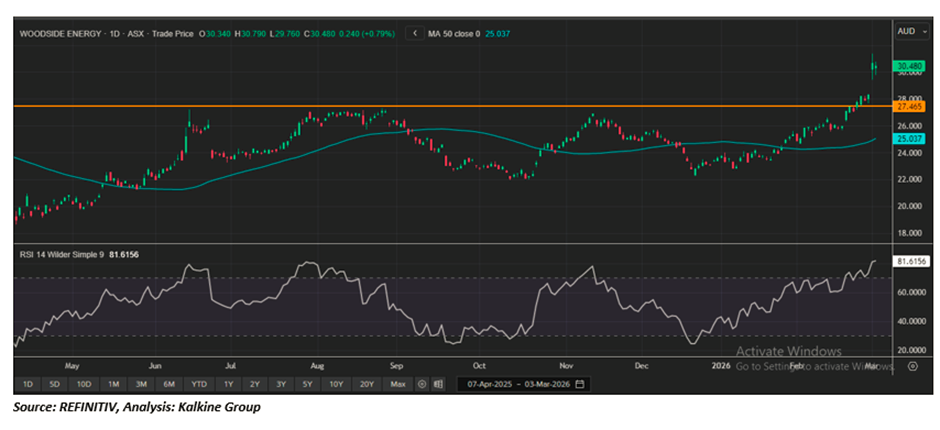Switch to the 1M time range

(x=114, y=384)
